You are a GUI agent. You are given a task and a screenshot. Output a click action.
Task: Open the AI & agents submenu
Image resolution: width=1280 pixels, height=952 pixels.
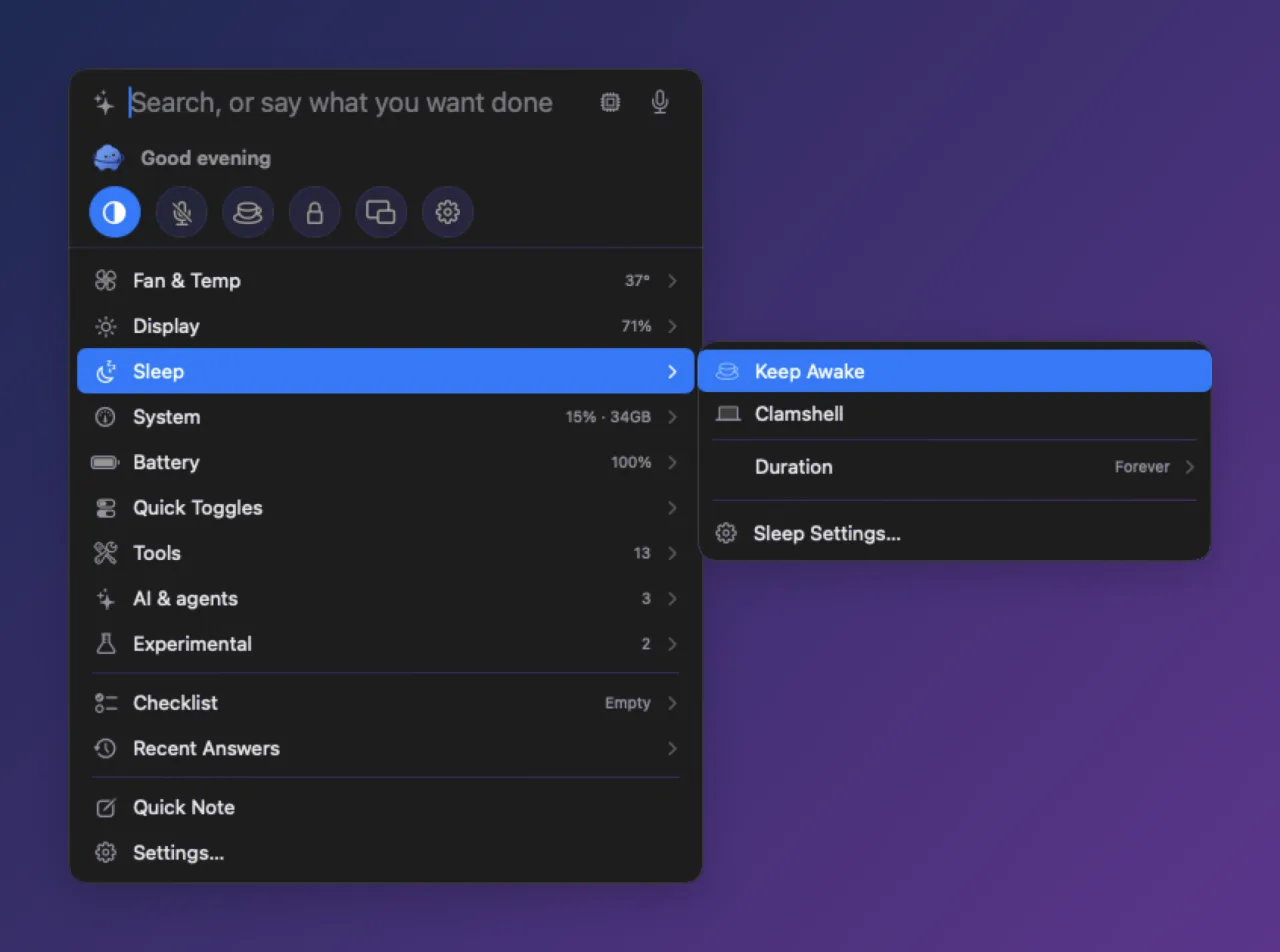(x=386, y=599)
